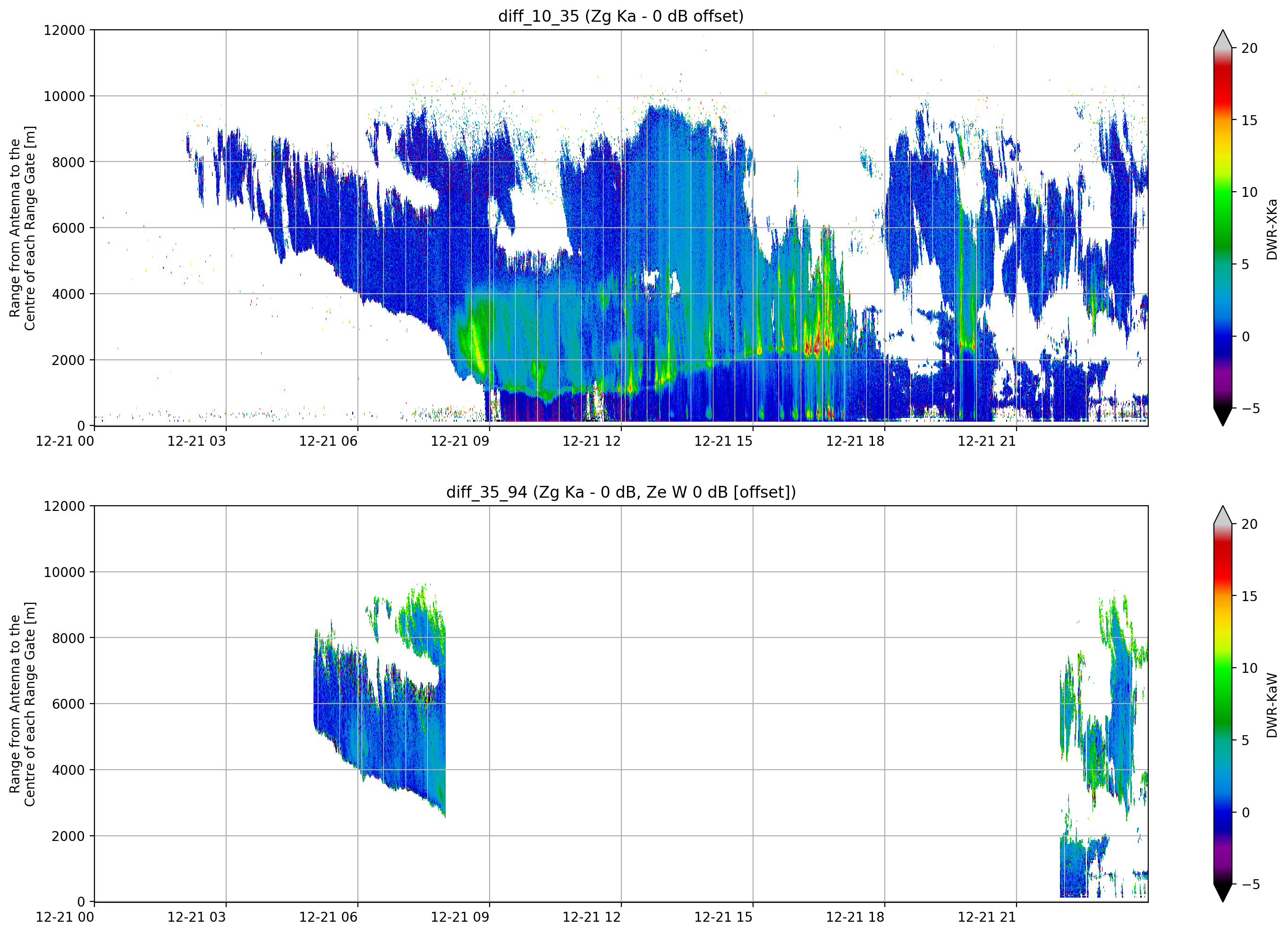Click the DWR-XKa colorbar gradient

pyautogui.click(x=1223, y=228)
